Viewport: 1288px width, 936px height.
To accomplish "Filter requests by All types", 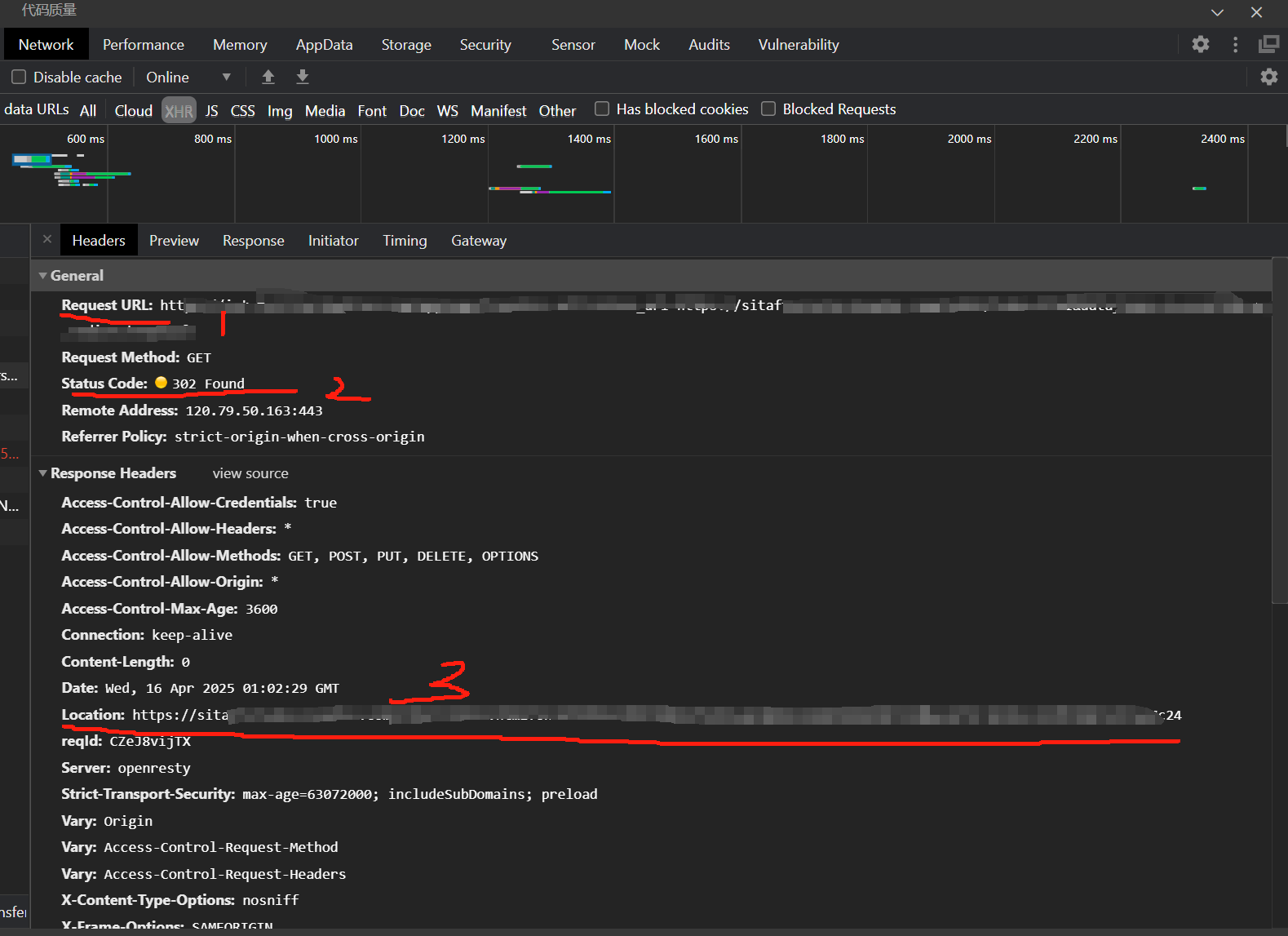I will coord(88,110).
